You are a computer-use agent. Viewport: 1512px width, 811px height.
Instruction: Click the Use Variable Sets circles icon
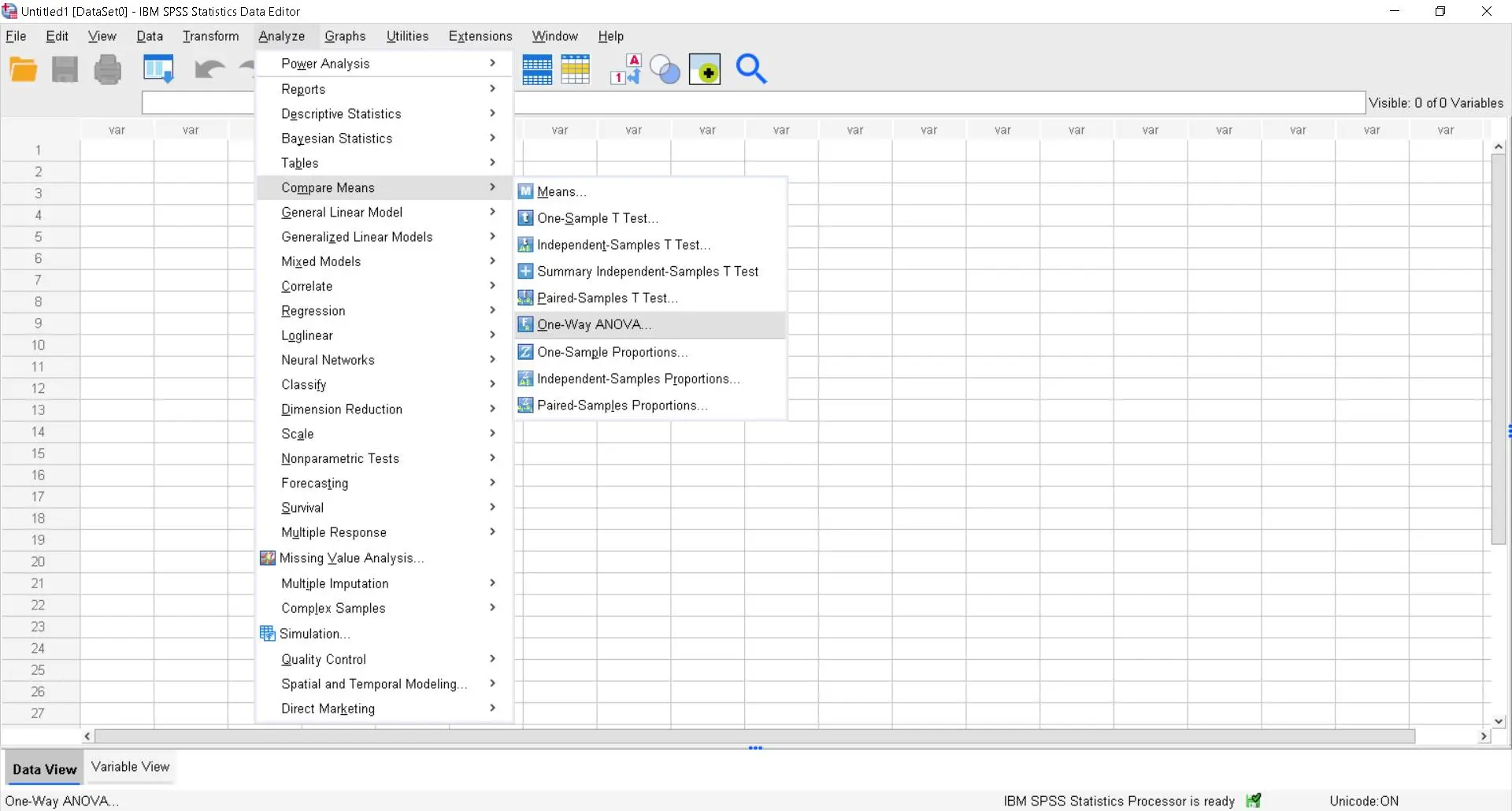(x=665, y=70)
